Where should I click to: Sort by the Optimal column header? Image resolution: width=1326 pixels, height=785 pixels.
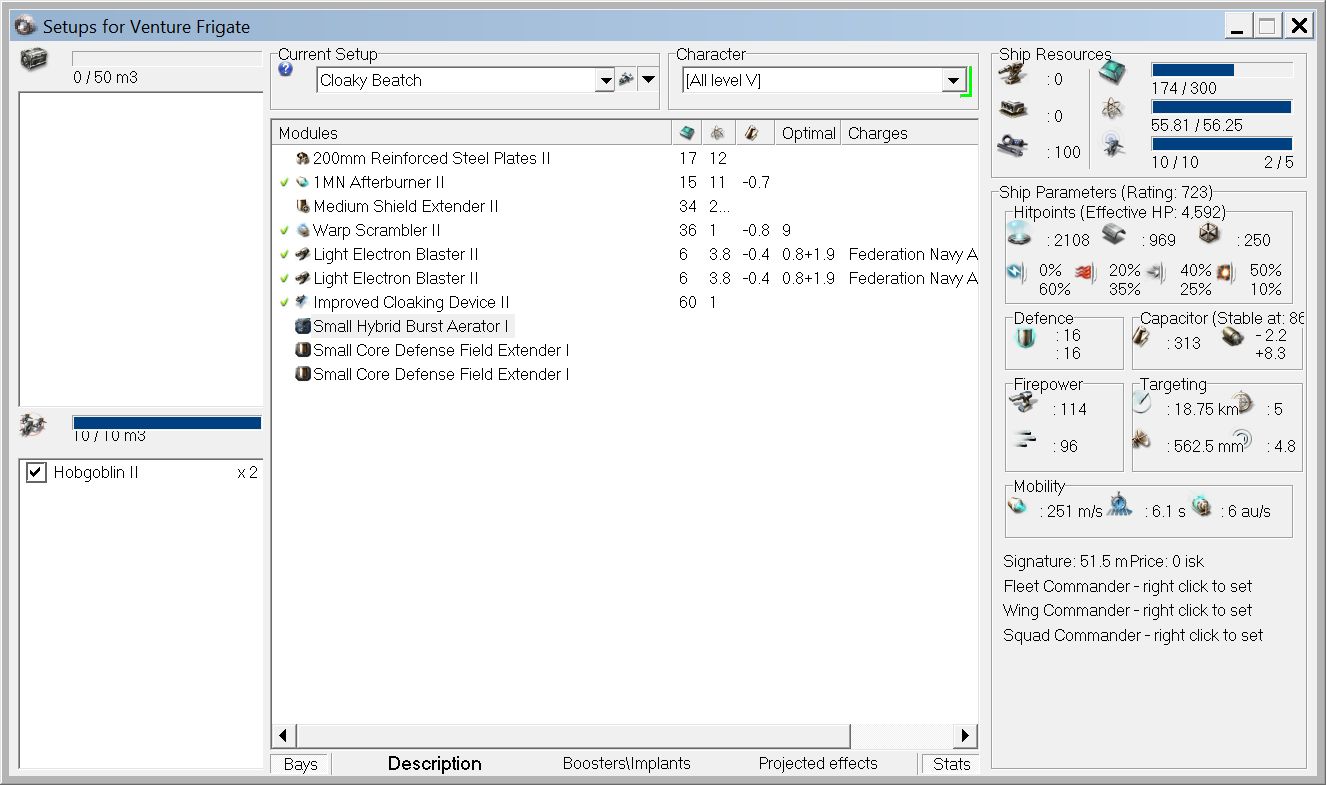pyautogui.click(x=809, y=133)
